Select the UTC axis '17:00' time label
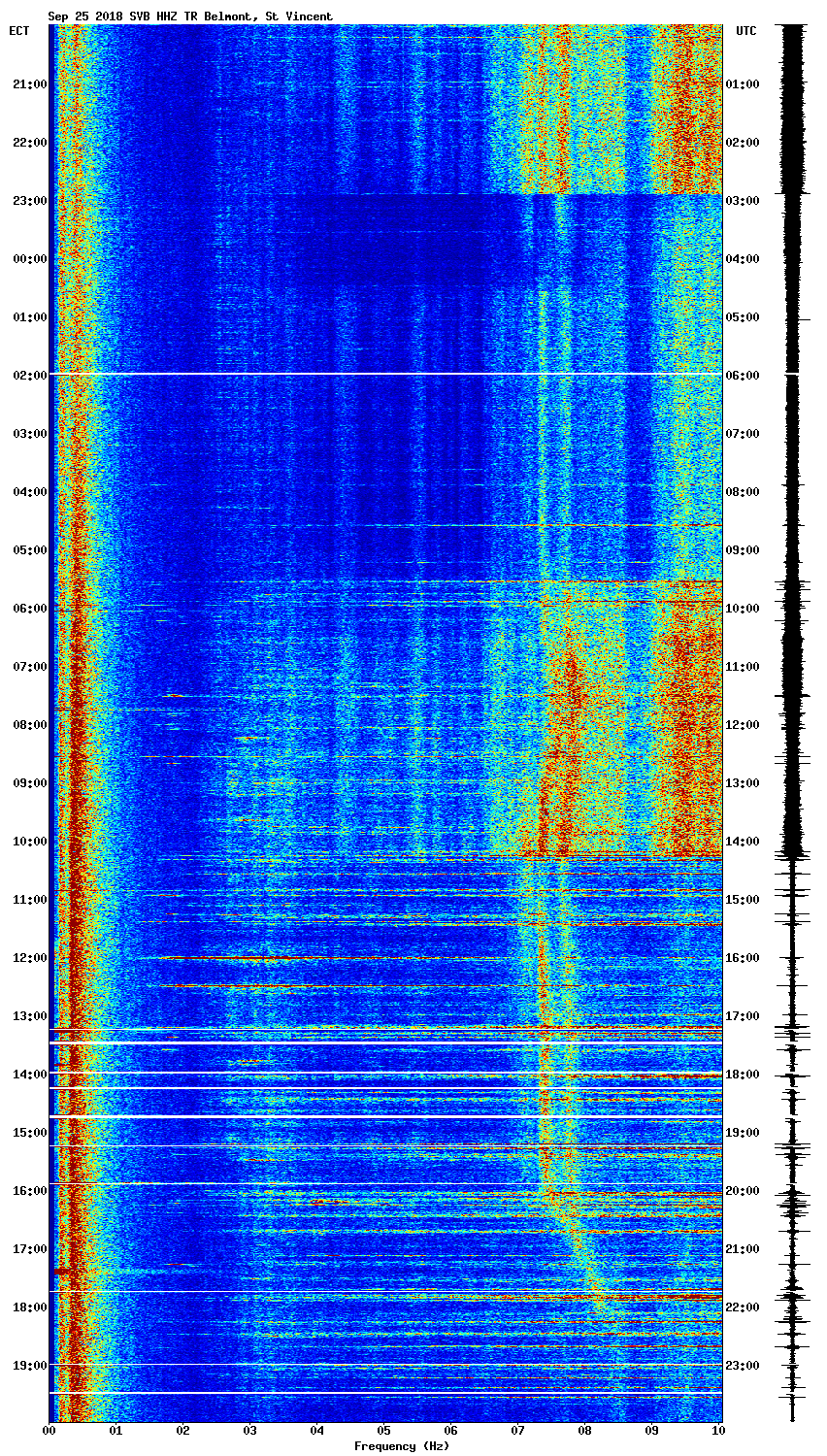The height and width of the screenshot is (1456, 827). click(x=743, y=1016)
